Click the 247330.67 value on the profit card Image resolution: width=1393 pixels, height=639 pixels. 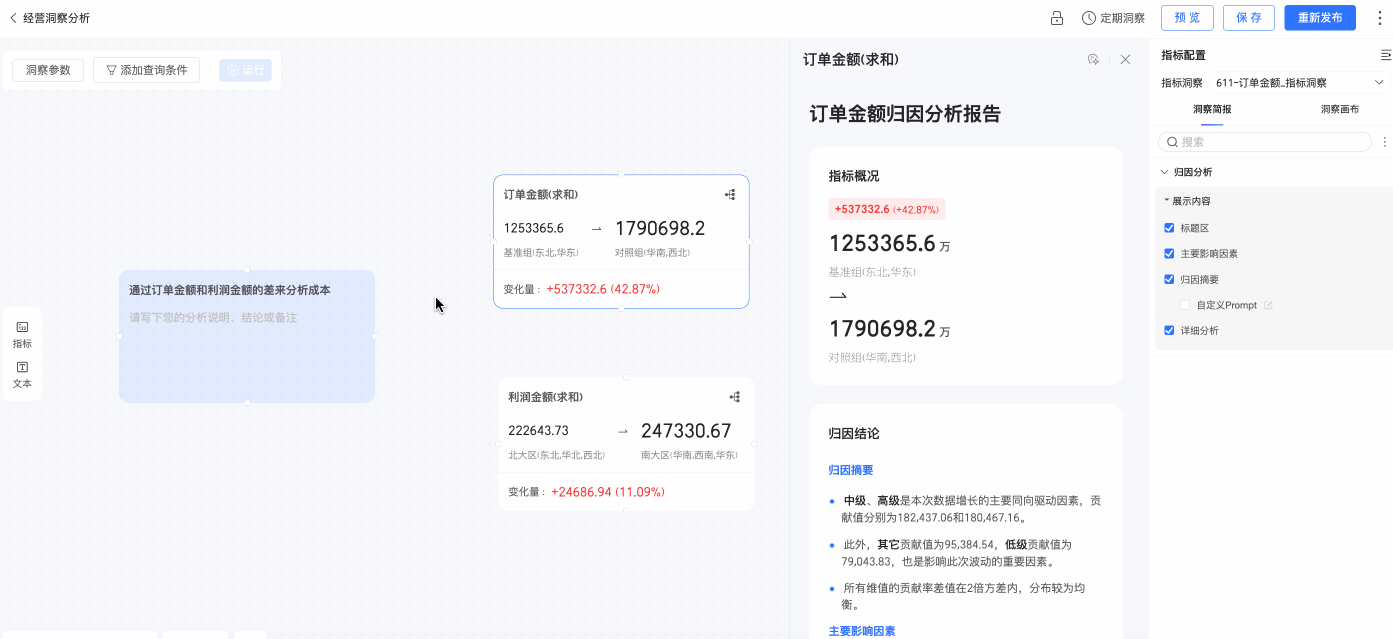click(686, 431)
